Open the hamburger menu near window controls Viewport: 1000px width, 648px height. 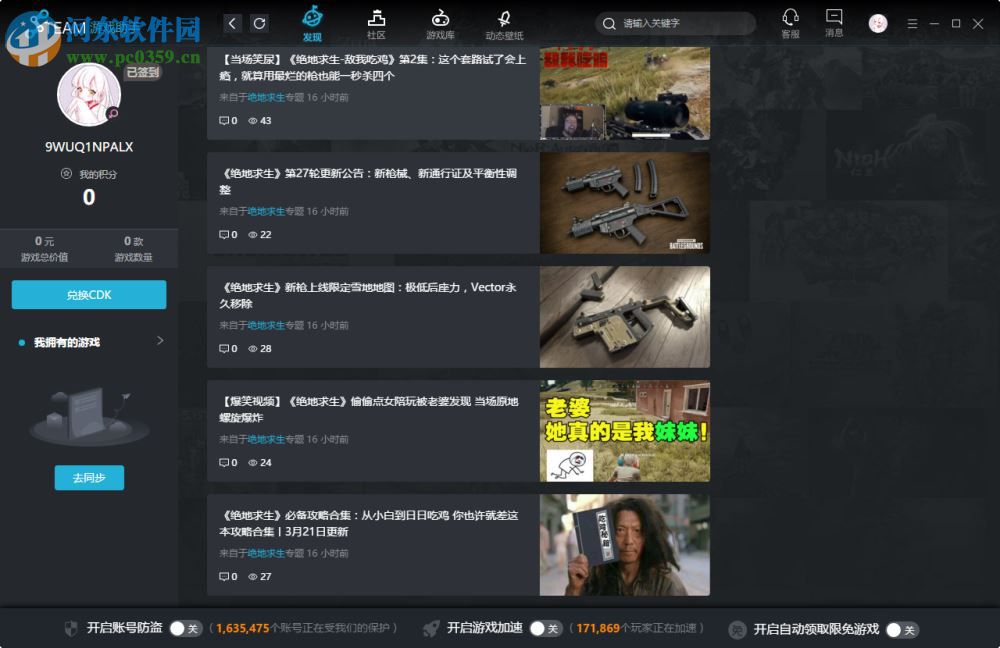[912, 22]
